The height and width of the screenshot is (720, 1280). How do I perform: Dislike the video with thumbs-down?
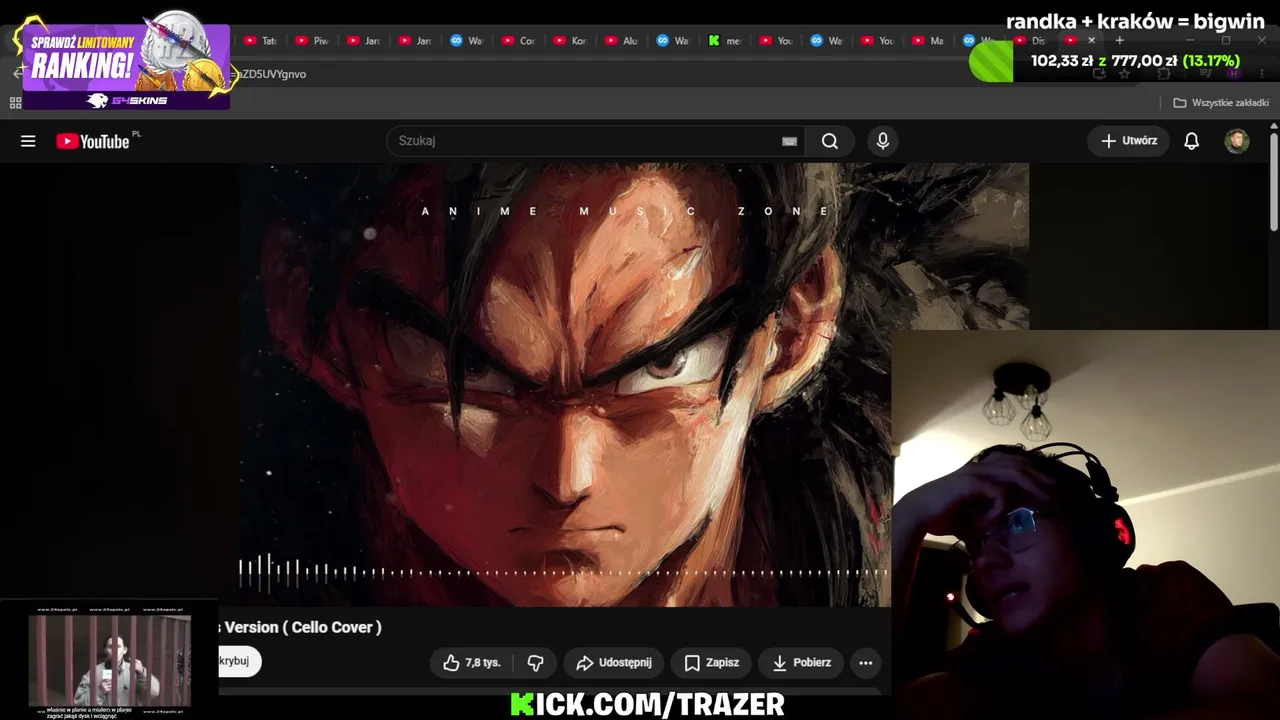536,662
